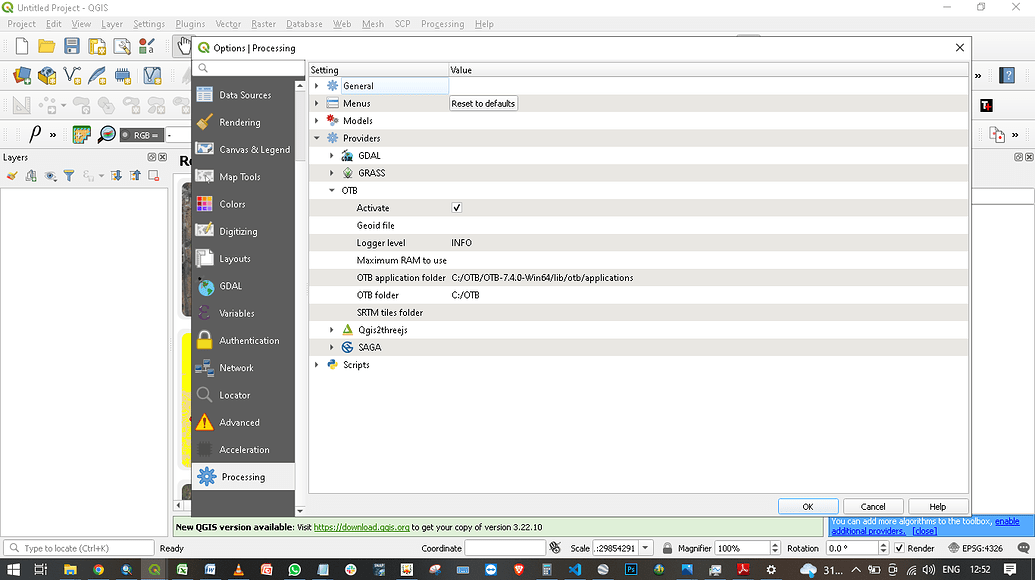Viewport: 1035px width, 580px height.
Task: Open the Processing menu
Action: pyautogui.click(x=442, y=24)
